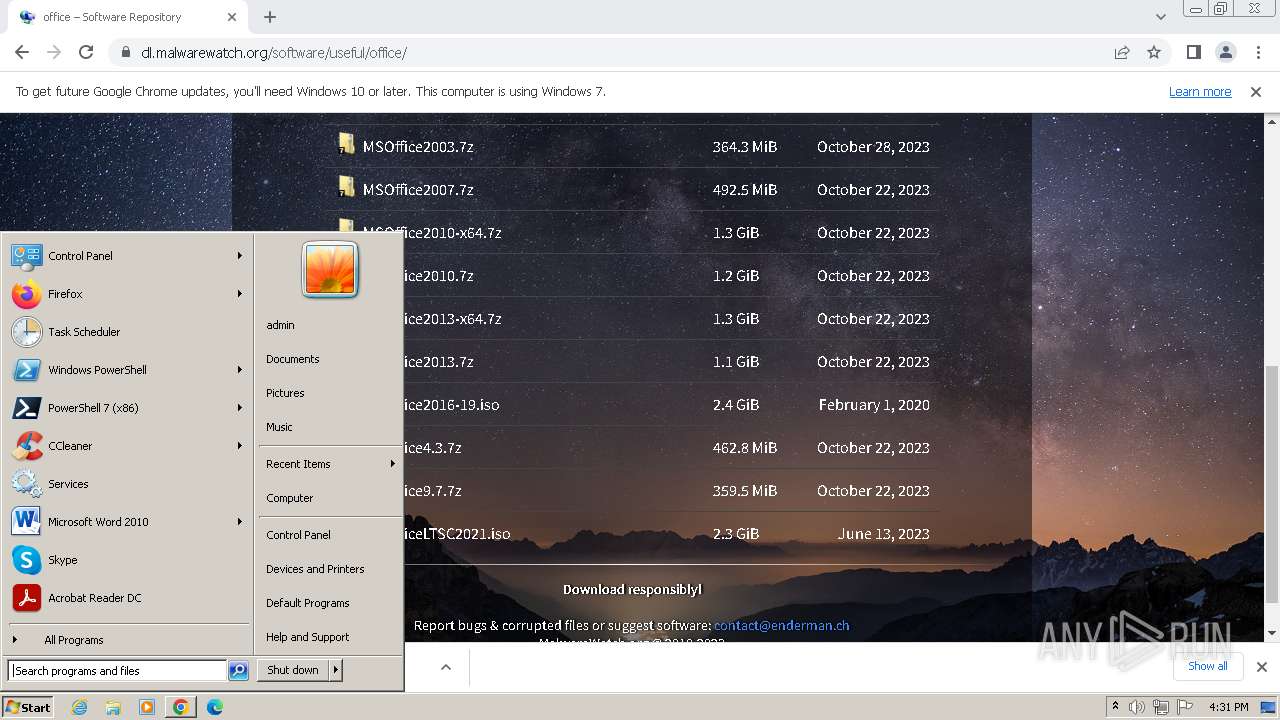The width and height of the screenshot is (1280, 720).
Task: Open Chrome side panel
Action: pos(1193,52)
